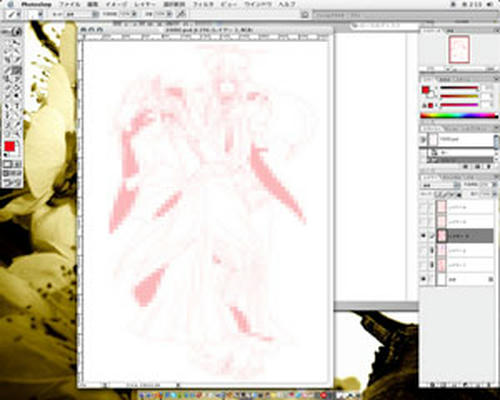Screen dimensions: 500x400
Task: Open the Color panel flyout menu arrow
Action: click(496, 79)
